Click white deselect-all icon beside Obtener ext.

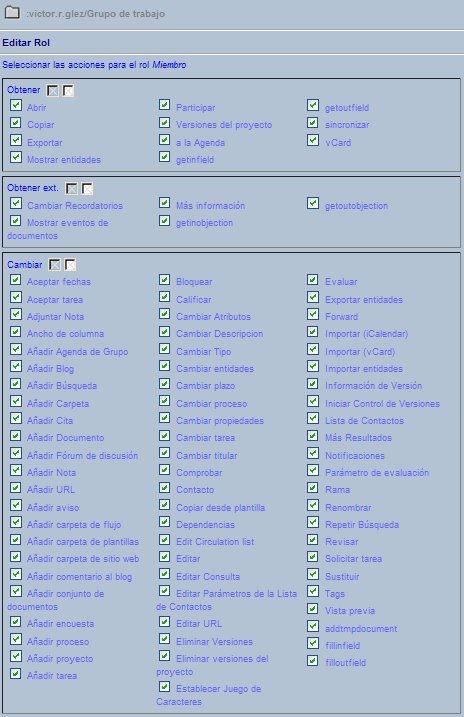coord(87,188)
